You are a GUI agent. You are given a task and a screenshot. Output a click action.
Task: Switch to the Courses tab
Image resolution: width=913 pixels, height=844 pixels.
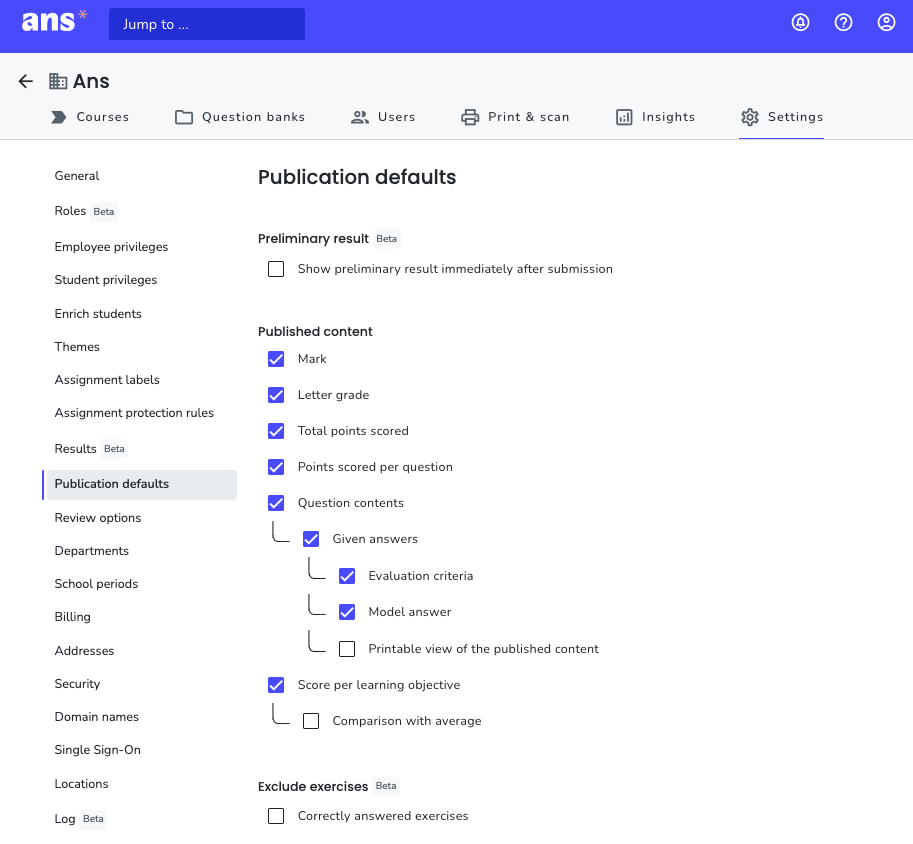point(90,117)
